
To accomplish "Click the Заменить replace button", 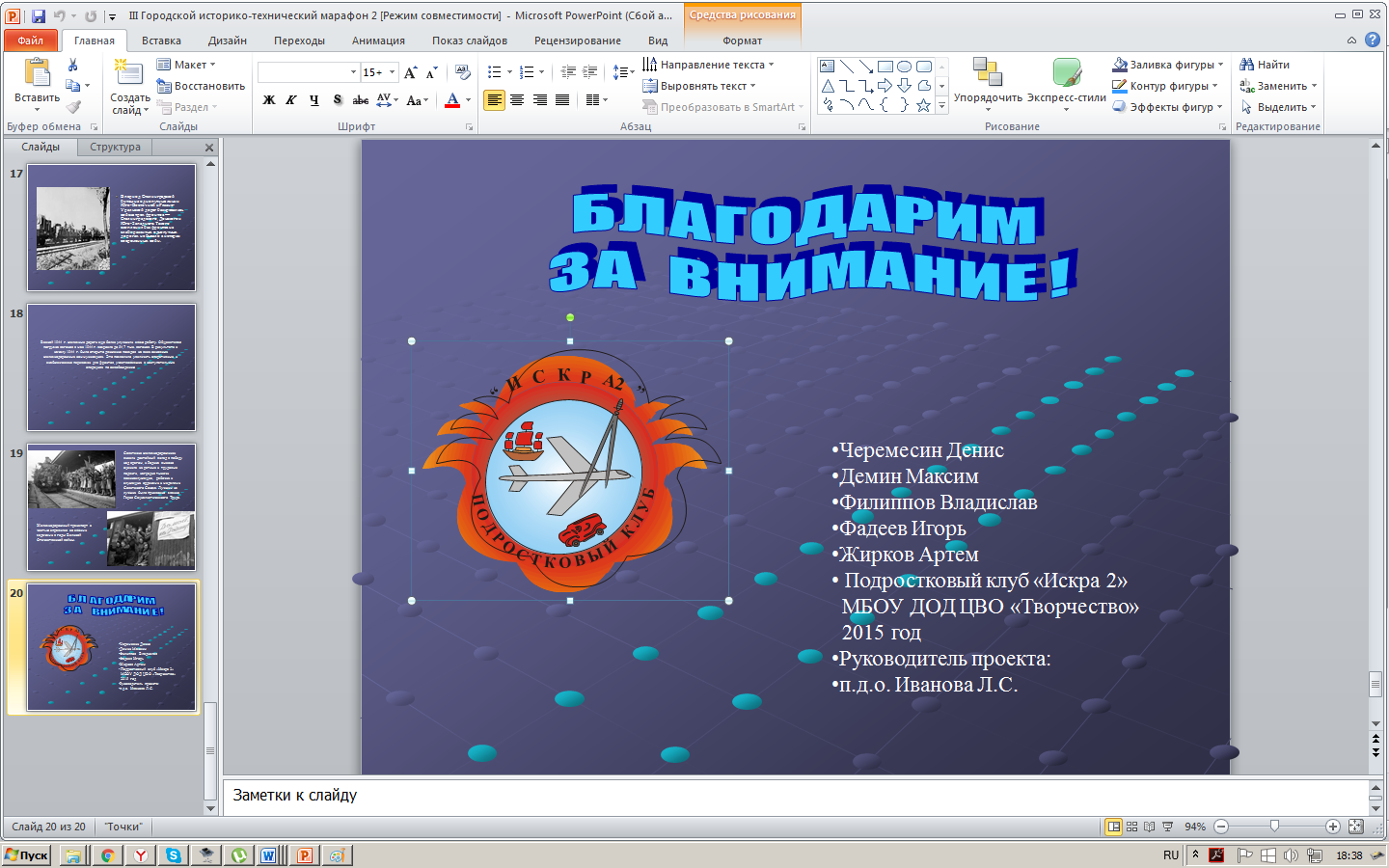I will 1278,86.
